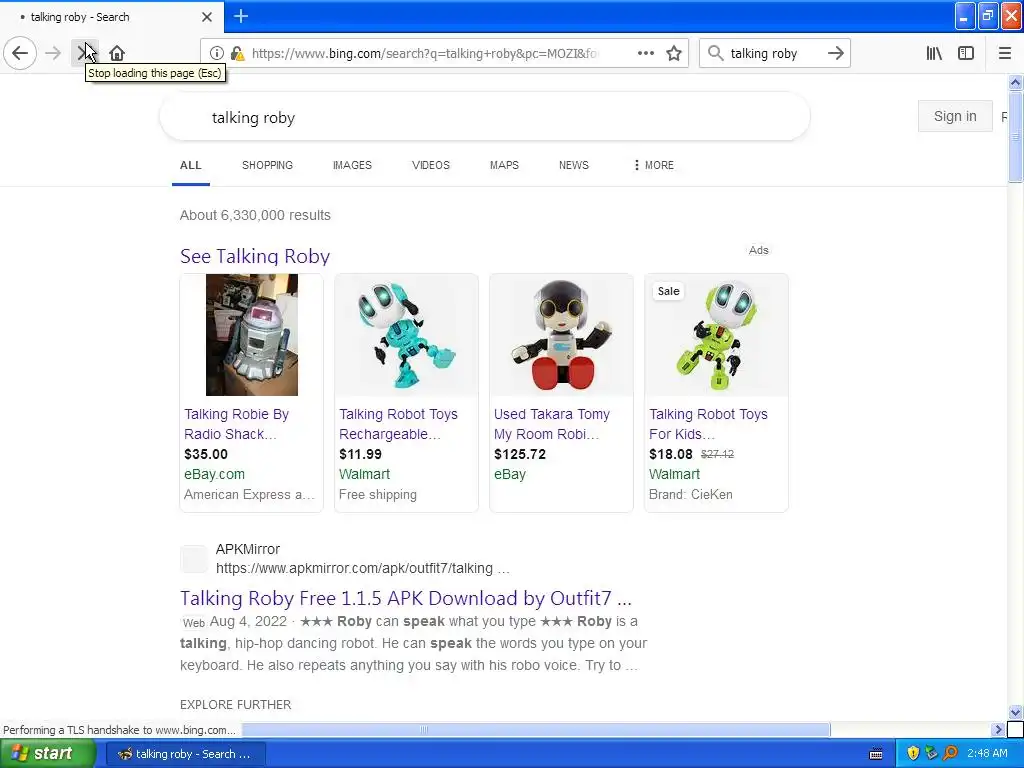This screenshot has width=1024, height=768.
Task: Open the Library bookshelf icon
Action: [x=934, y=53]
